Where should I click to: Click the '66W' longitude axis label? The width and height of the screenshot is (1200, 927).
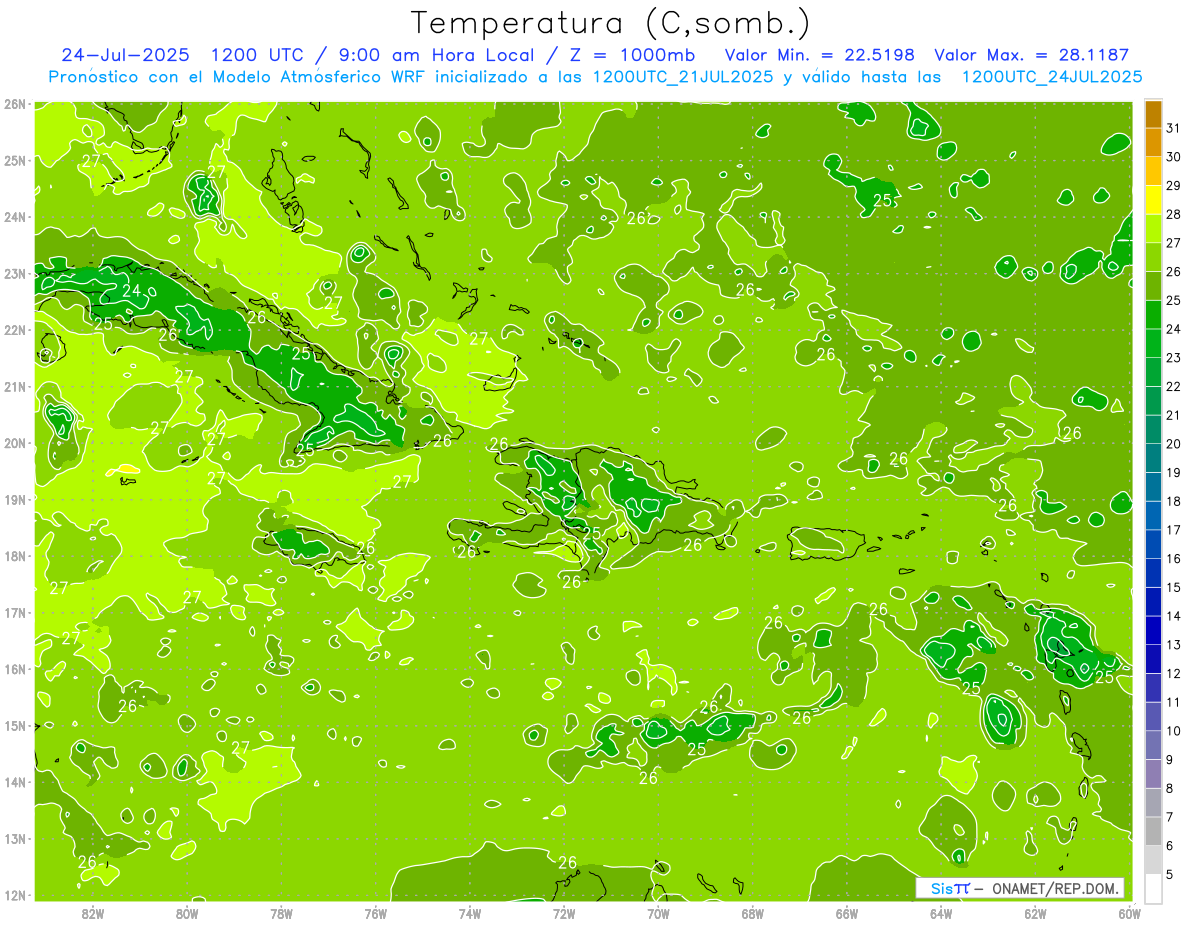point(847,913)
